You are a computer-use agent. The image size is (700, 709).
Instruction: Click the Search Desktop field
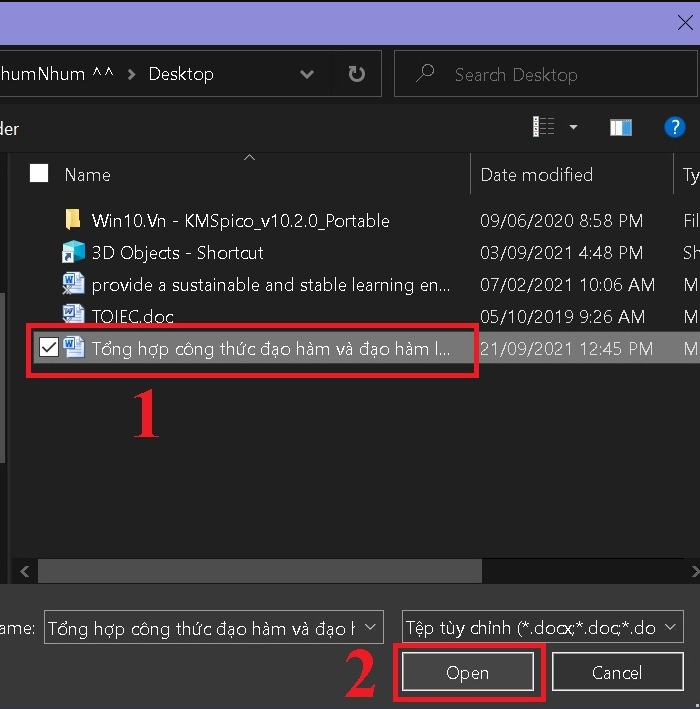546,74
